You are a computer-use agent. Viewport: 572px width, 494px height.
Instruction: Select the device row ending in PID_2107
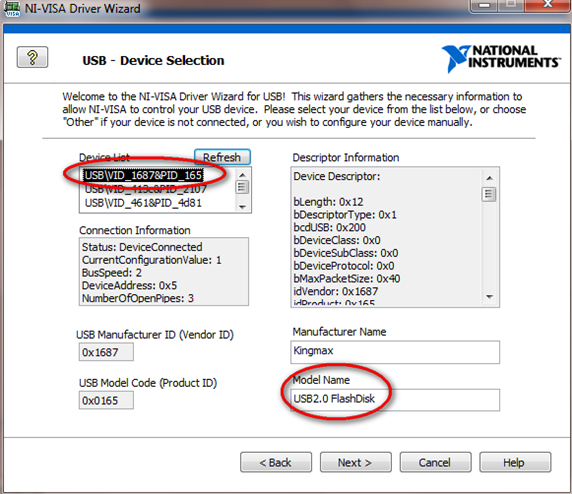(146, 189)
